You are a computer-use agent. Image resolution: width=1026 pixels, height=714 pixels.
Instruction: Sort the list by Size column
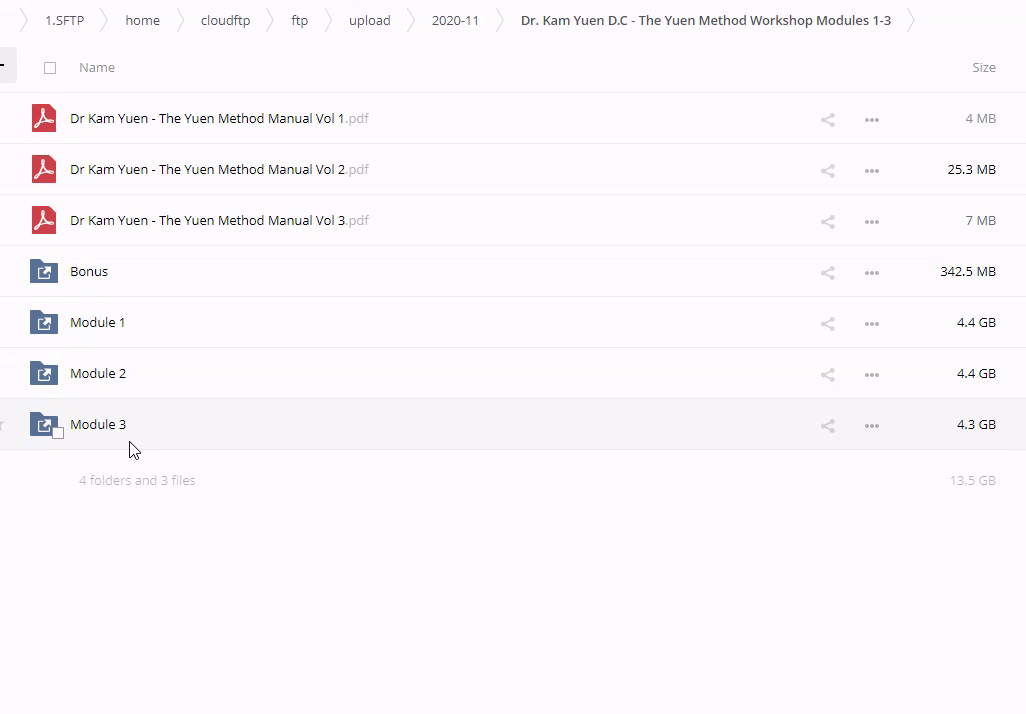coord(983,68)
